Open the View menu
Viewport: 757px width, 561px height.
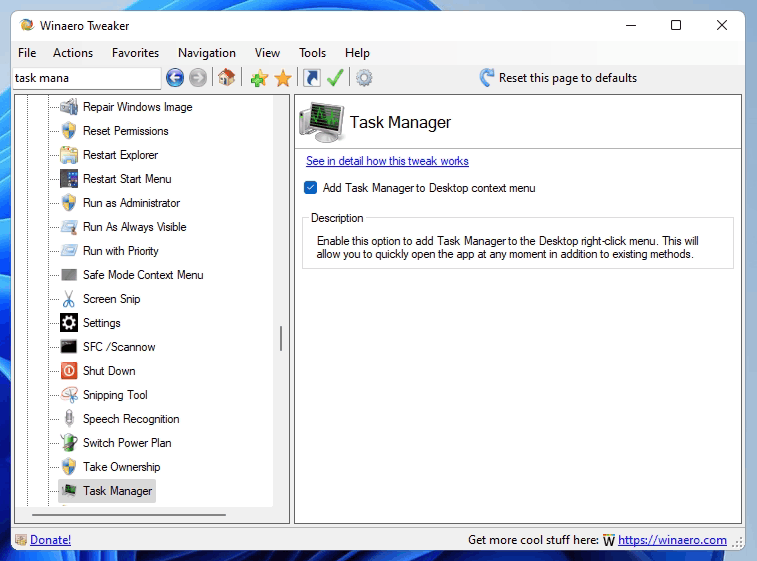click(267, 53)
